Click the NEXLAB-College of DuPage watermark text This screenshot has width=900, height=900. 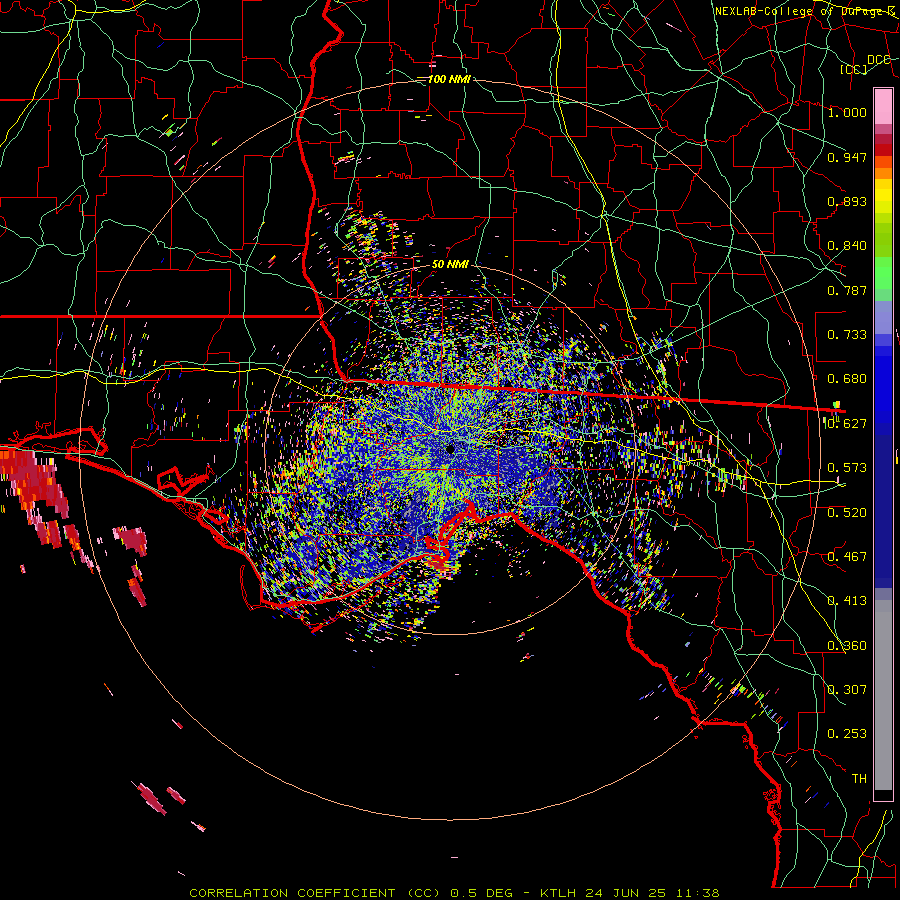(x=804, y=11)
